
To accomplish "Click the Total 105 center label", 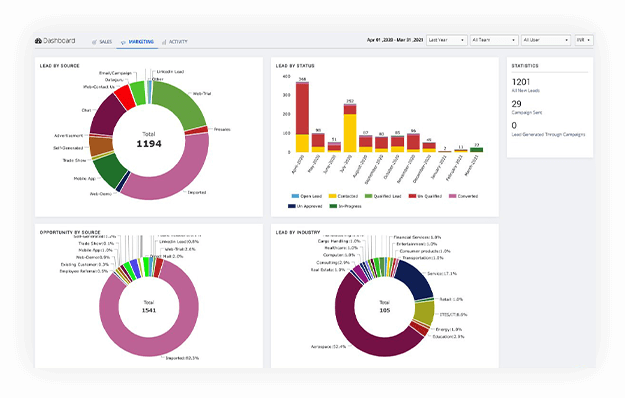I will click(384, 306).
